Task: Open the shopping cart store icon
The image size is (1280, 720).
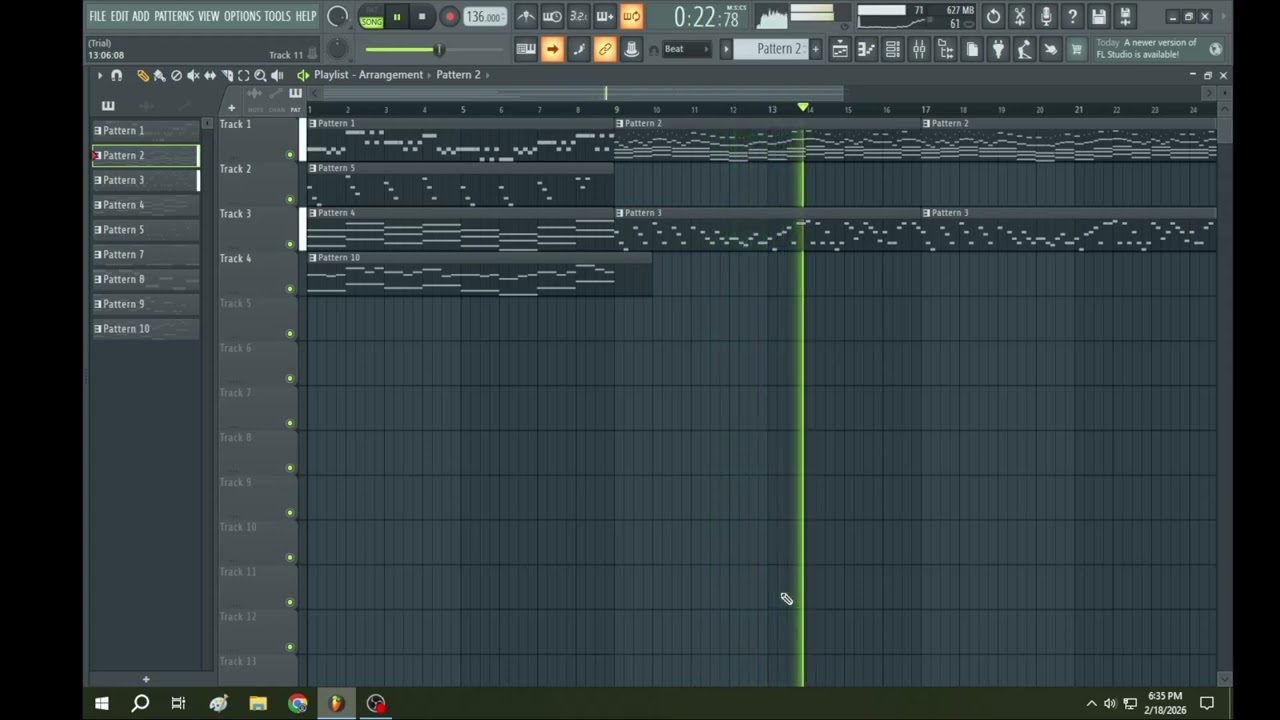Action: (1077, 49)
